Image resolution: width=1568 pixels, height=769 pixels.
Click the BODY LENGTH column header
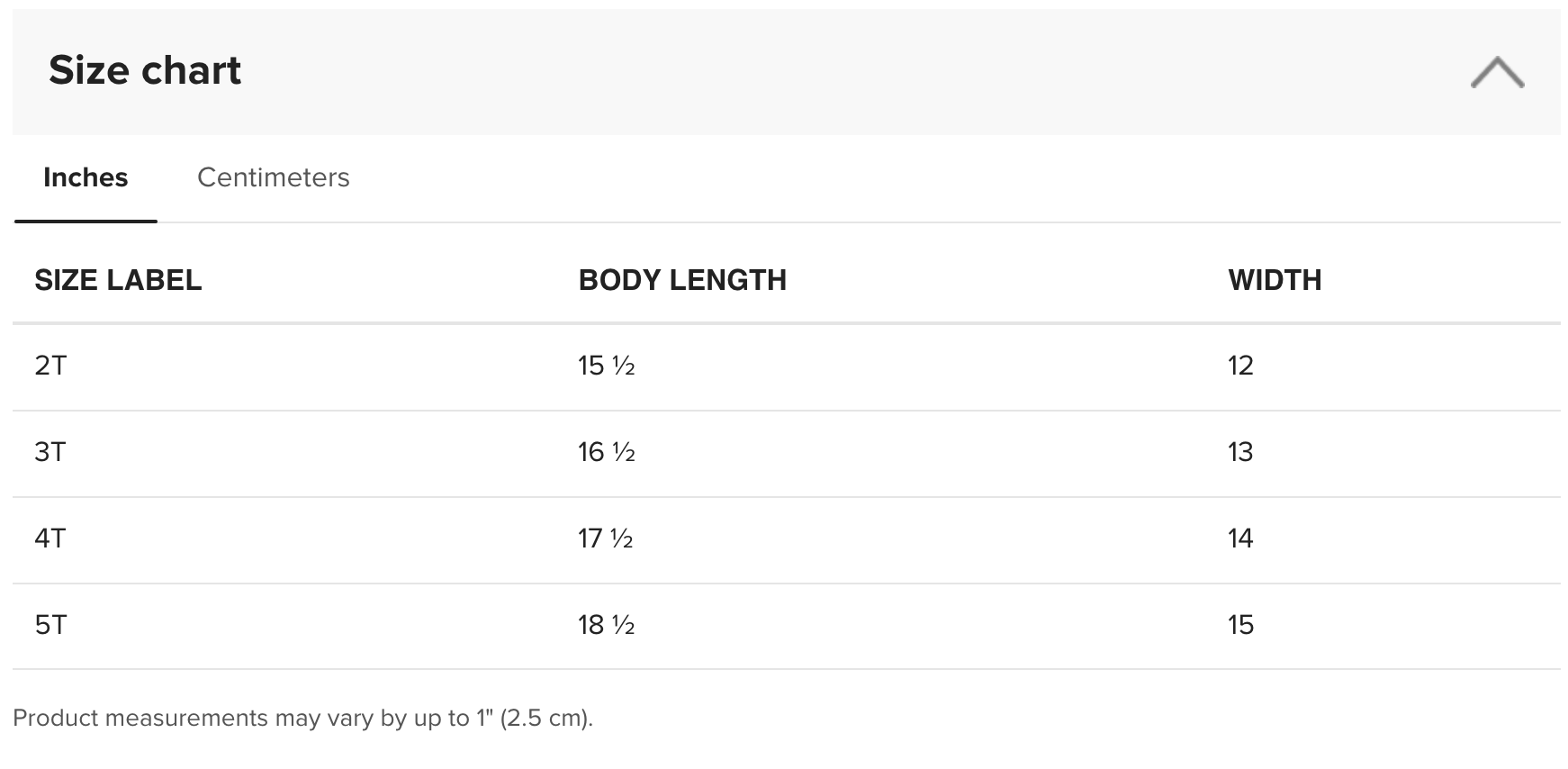point(682,280)
